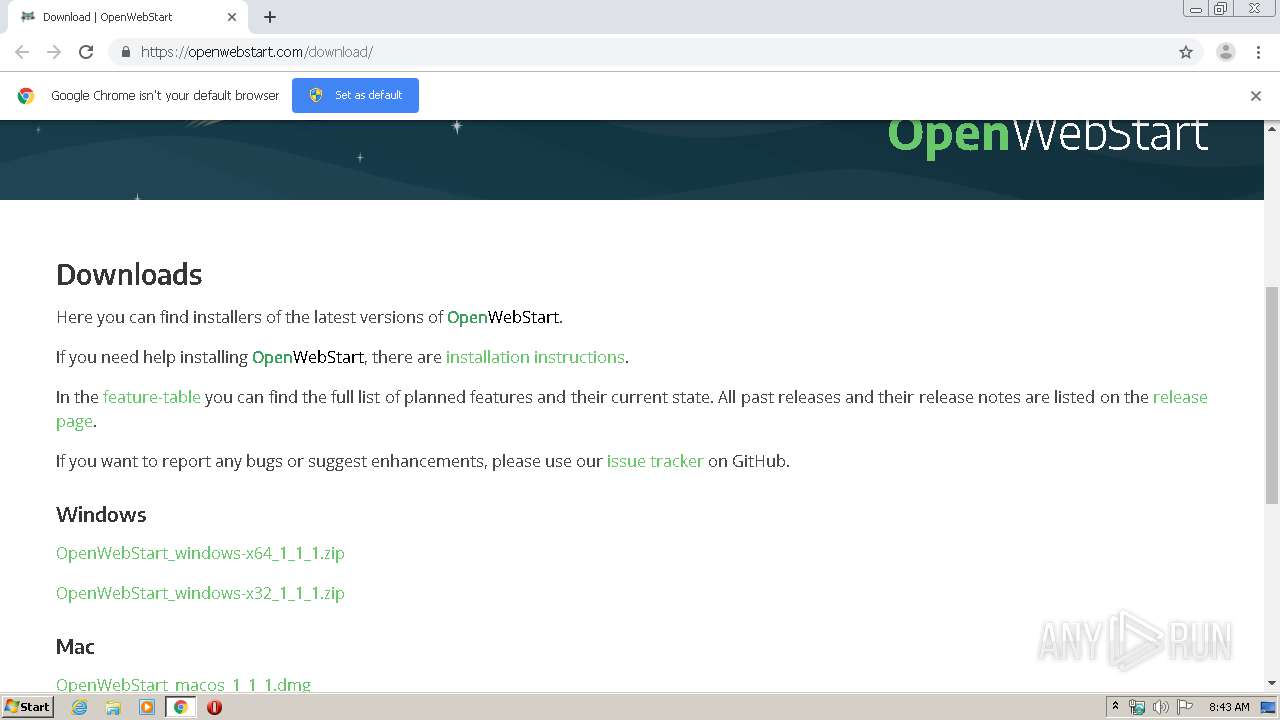Set Chrome as default browser
This screenshot has width=1280, height=720.
[x=355, y=95]
